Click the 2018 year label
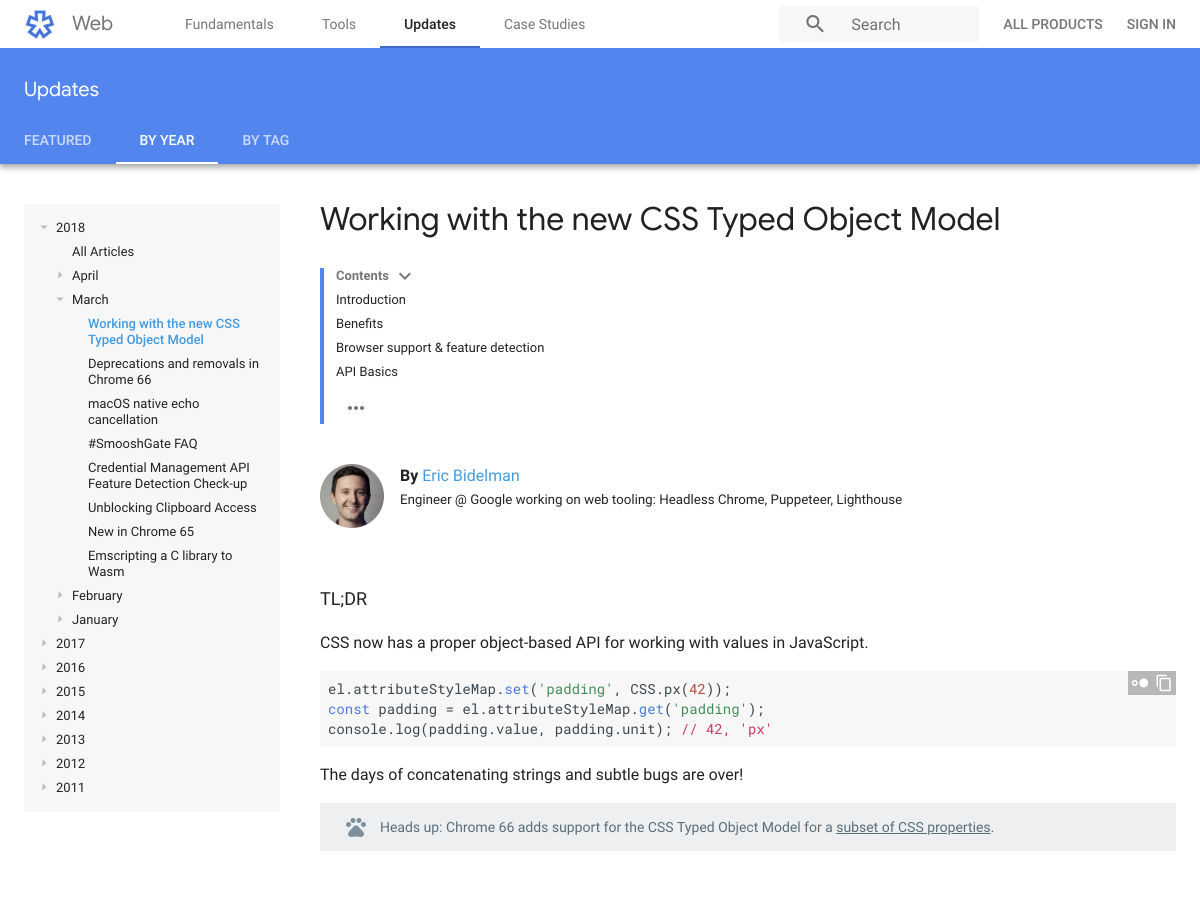The height and width of the screenshot is (900, 1200). [x=70, y=227]
